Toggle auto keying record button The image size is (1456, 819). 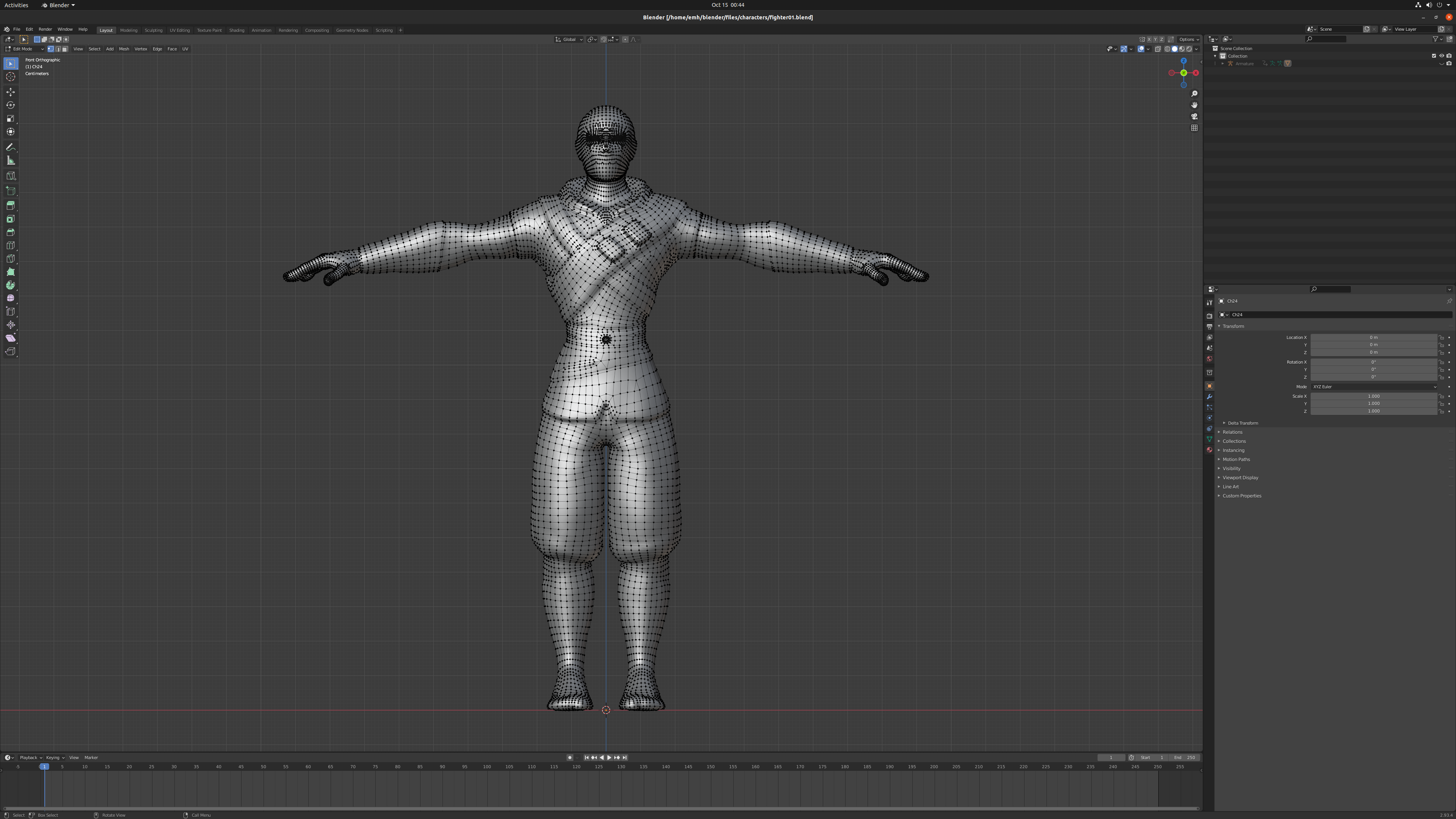tap(570, 758)
